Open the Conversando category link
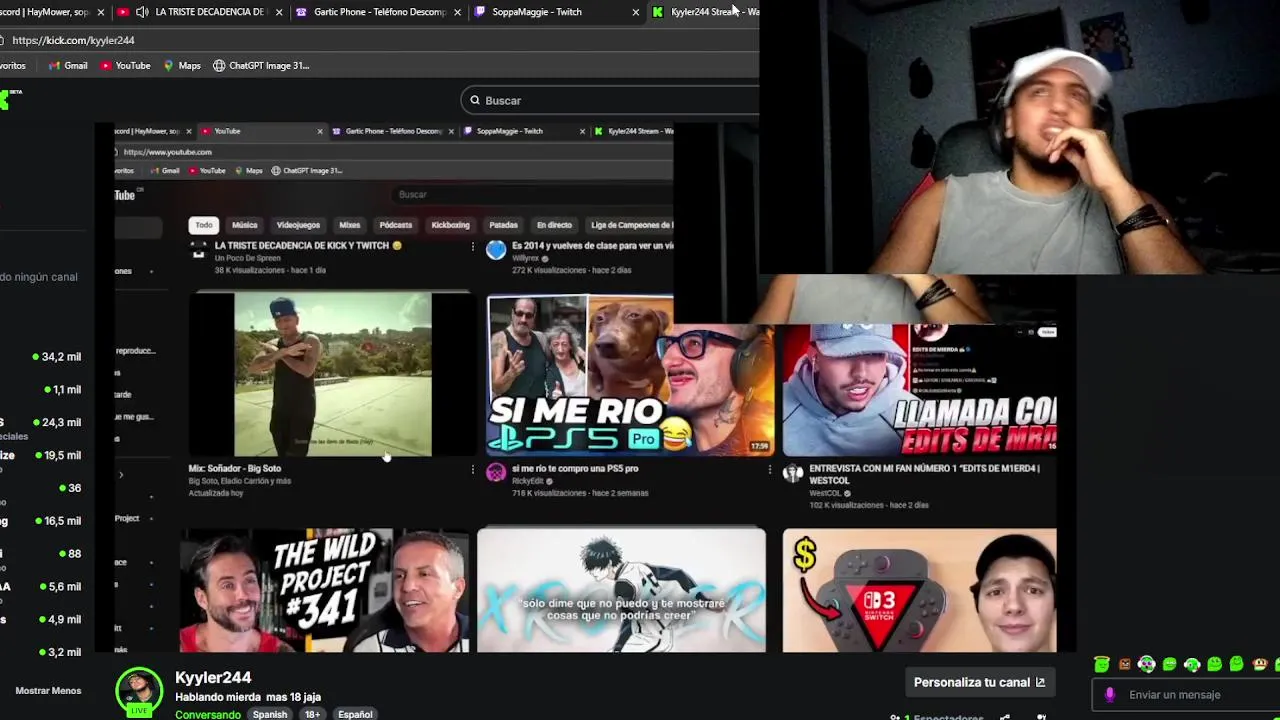This screenshot has height=720, width=1280. [x=208, y=714]
